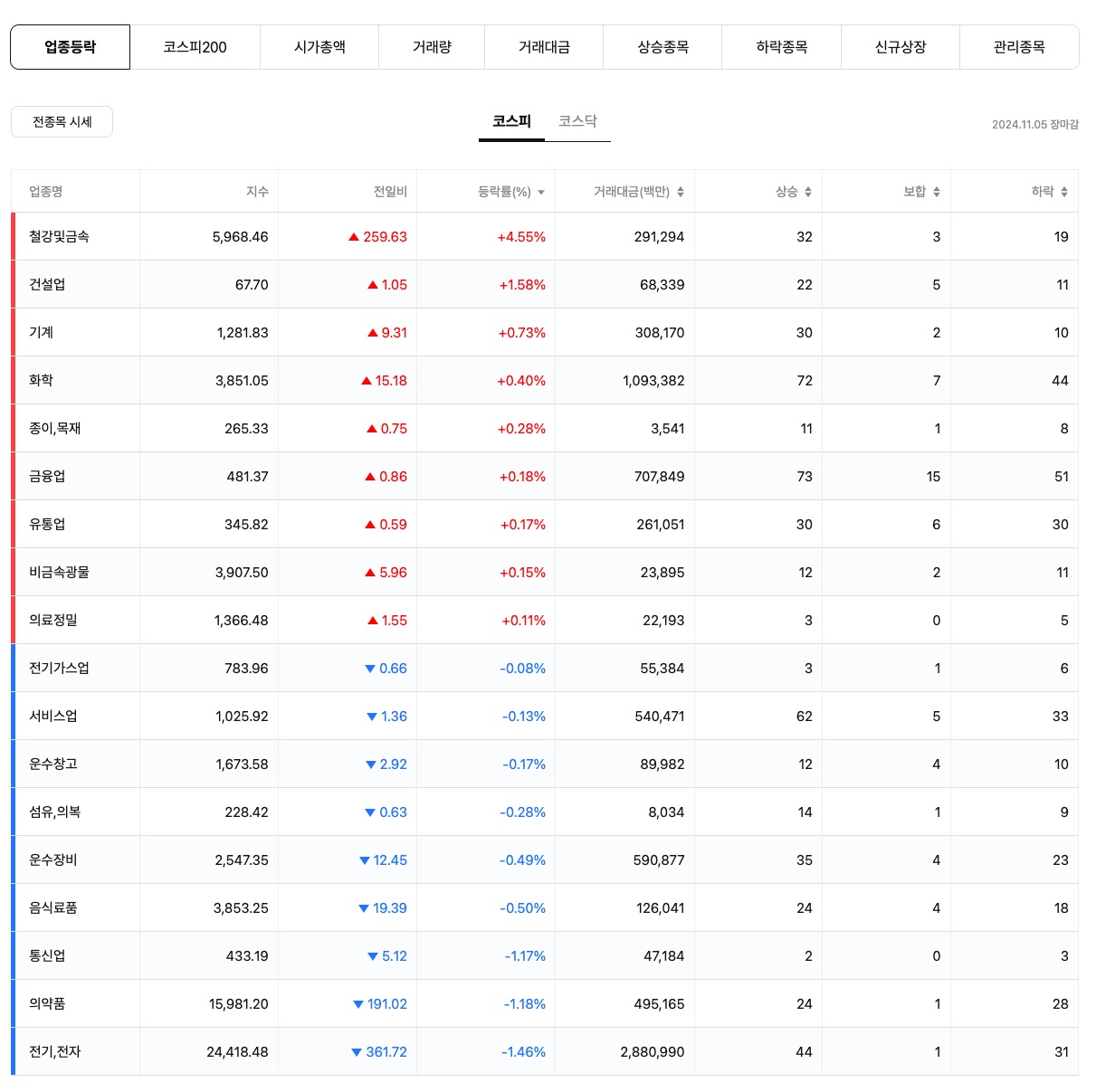Image resolution: width=1096 pixels, height=1092 pixels.
Task: Switch to the 코스피200 tab
Action: (x=195, y=47)
